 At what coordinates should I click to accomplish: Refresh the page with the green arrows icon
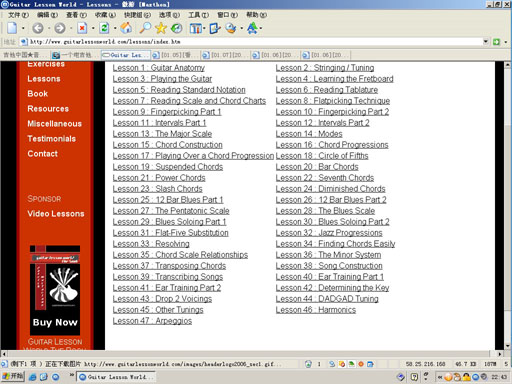click(104, 28)
